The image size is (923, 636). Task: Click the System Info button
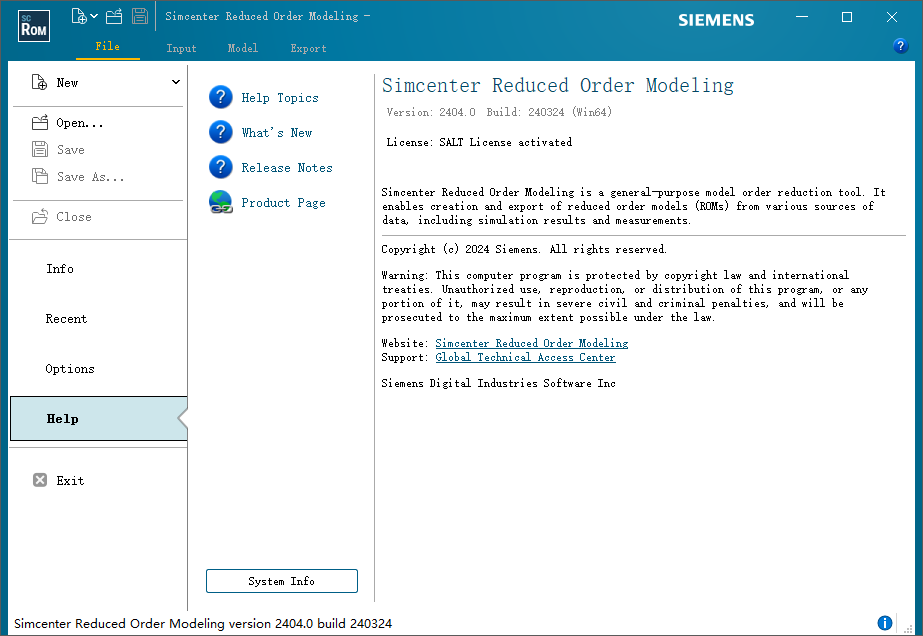point(282,581)
